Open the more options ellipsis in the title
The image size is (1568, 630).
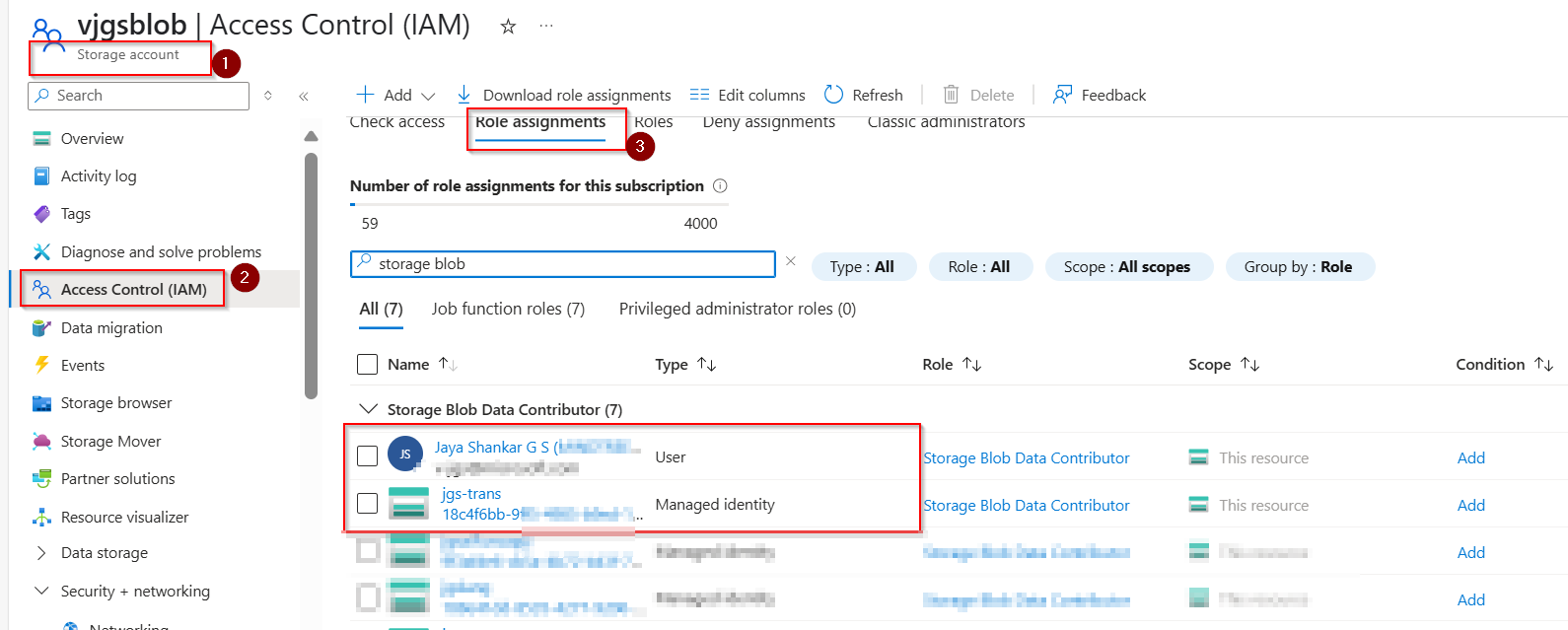546,27
